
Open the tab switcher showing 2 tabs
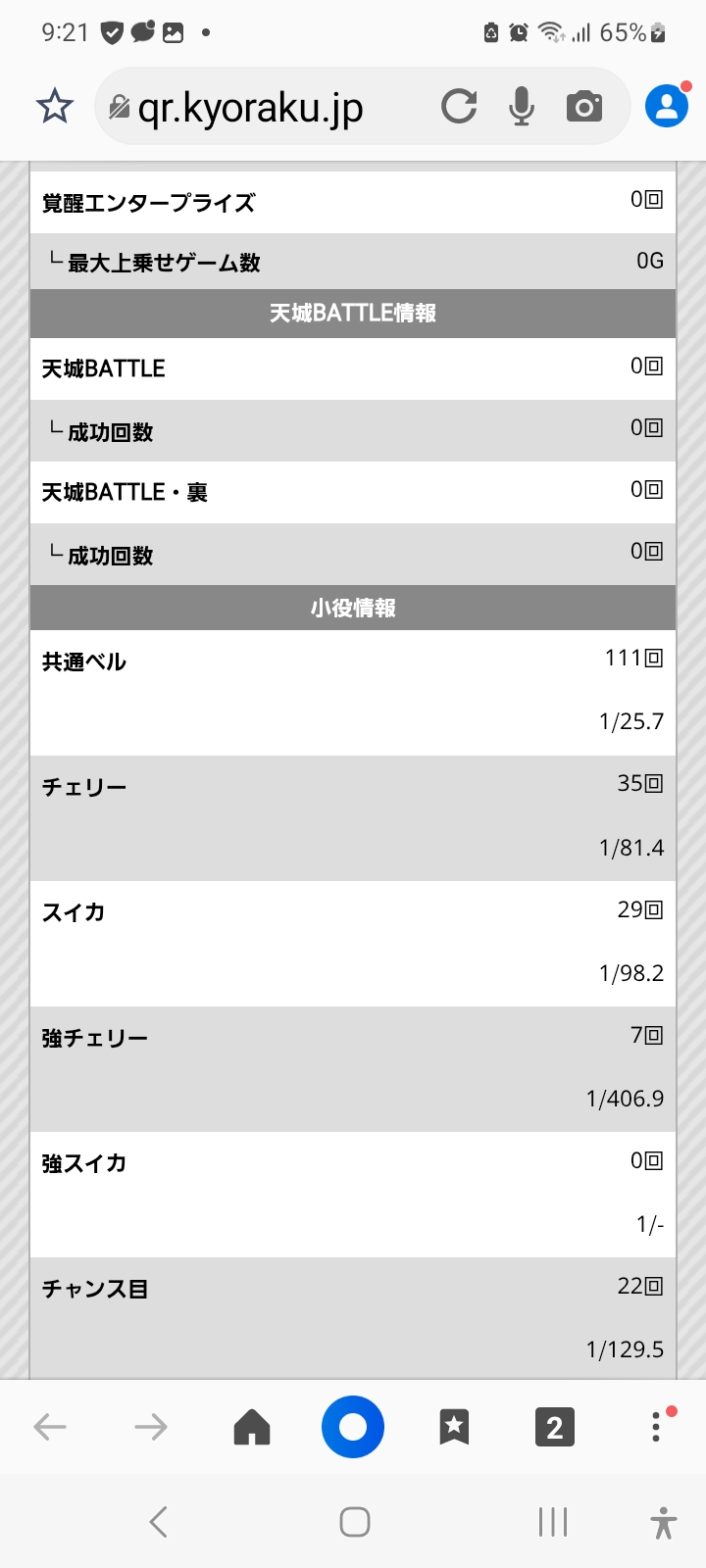pyautogui.click(x=555, y=1427)
